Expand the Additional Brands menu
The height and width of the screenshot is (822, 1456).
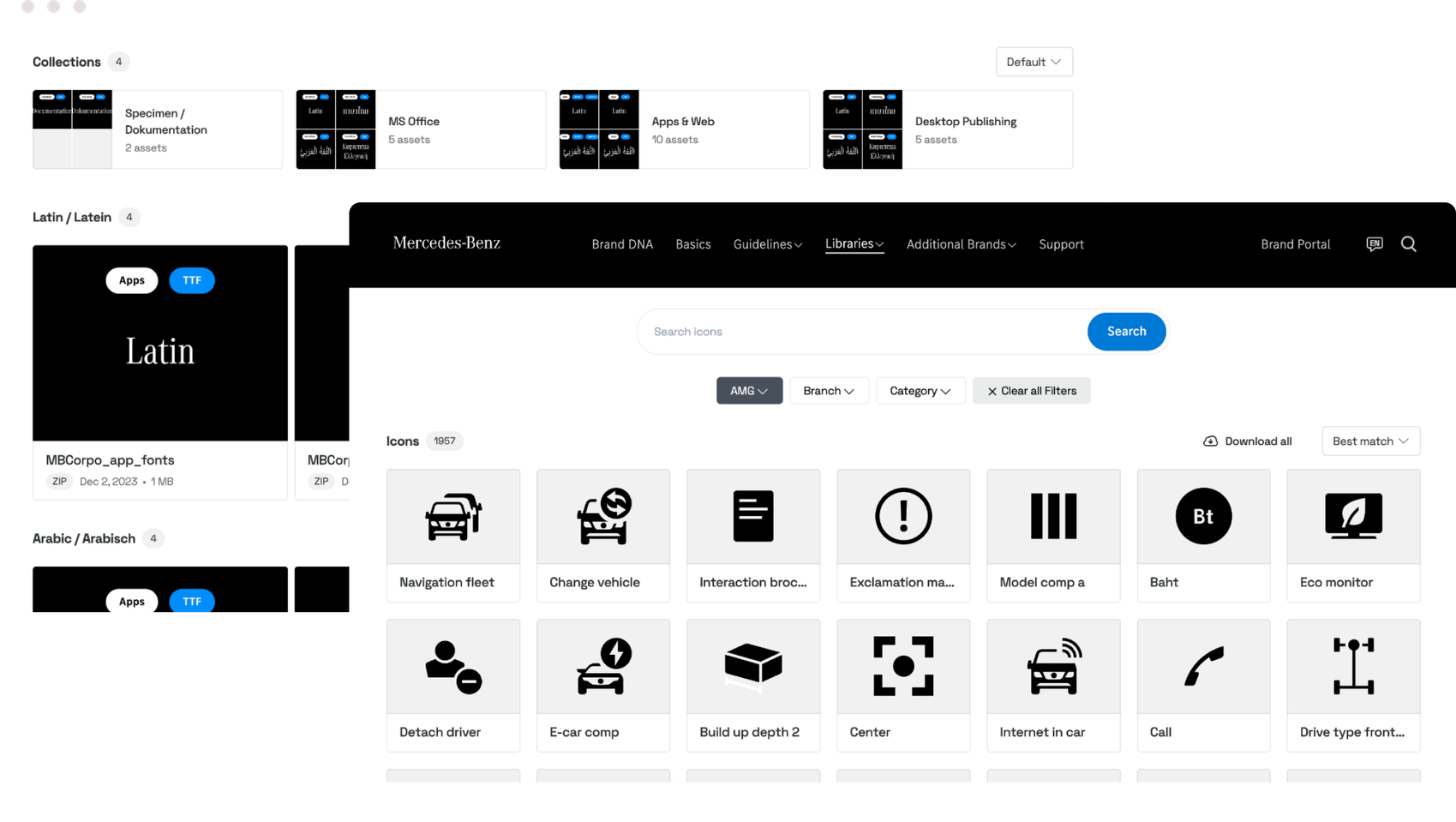961,244
